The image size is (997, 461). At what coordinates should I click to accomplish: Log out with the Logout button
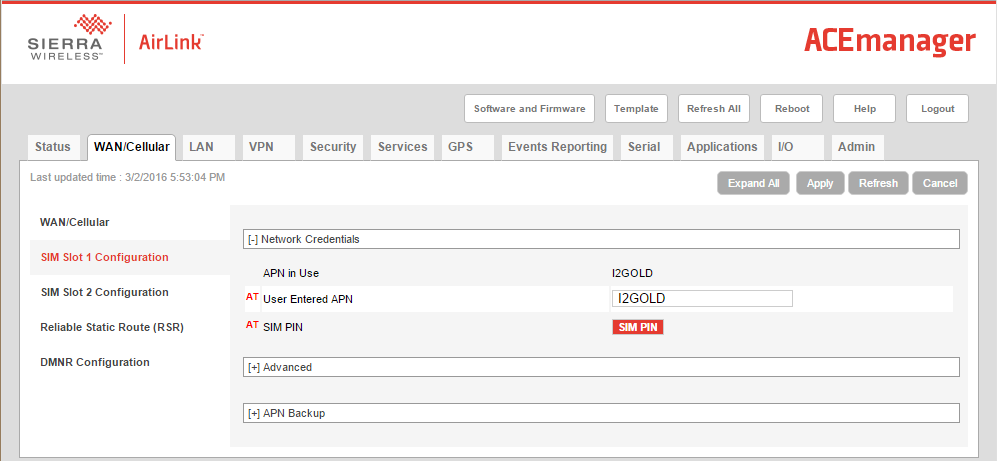pos(938,109)
